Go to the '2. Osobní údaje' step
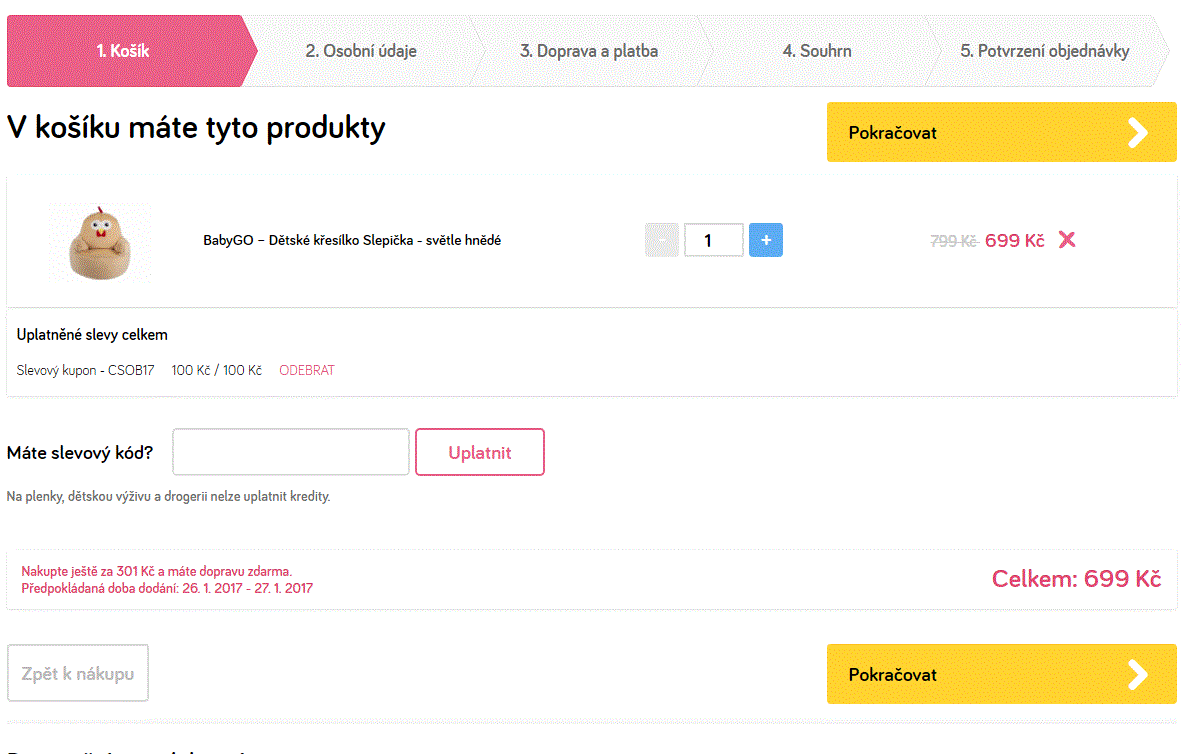This screenshot has height=754, width=1196. 361,51
